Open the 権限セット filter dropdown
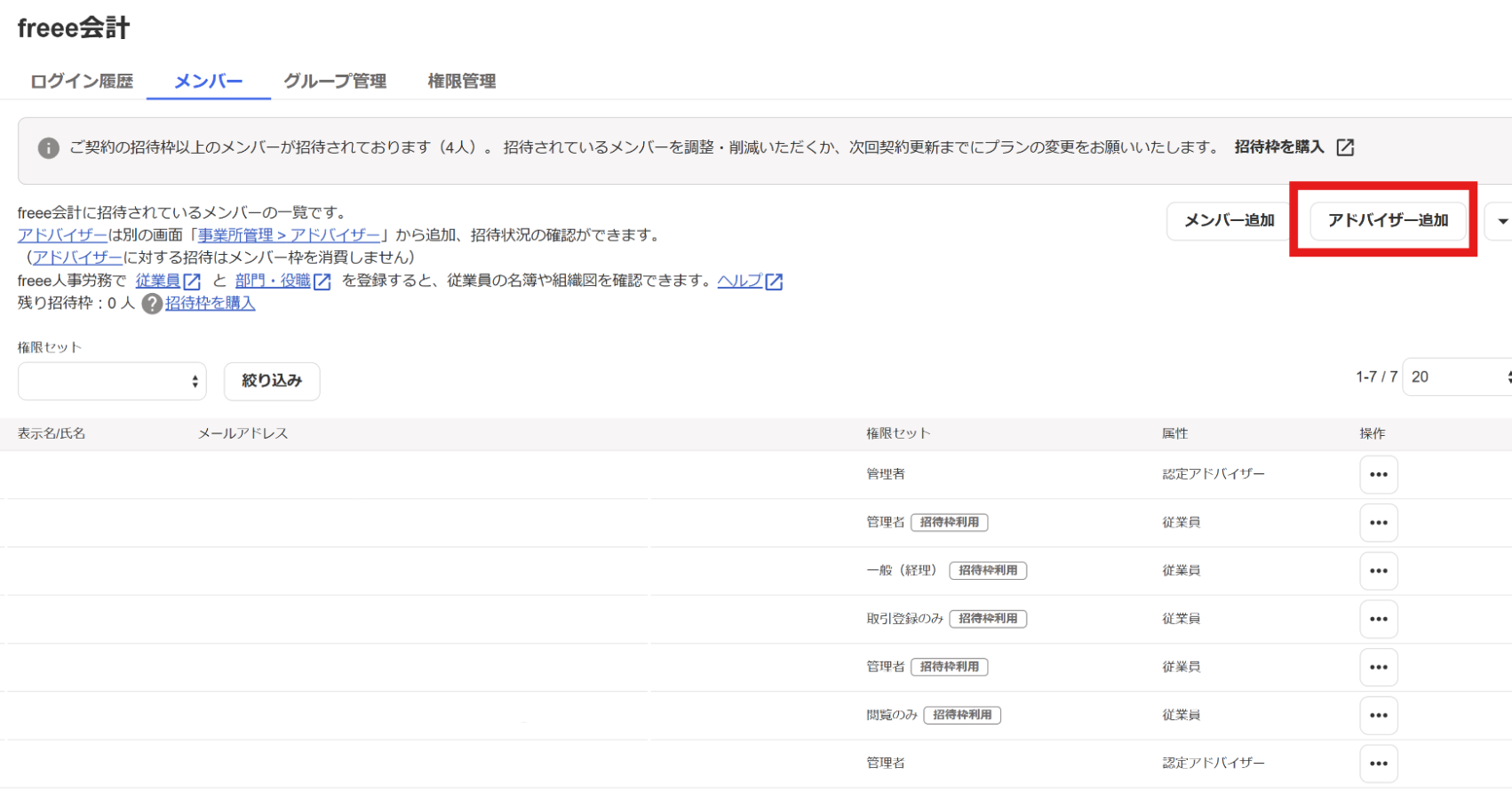Viewport: 1512px width, 800px height. click(x=112, y=381)
